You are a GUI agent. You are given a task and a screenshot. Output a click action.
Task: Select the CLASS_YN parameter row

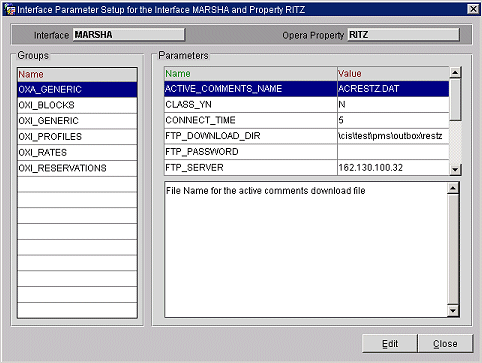click(306, 105)
